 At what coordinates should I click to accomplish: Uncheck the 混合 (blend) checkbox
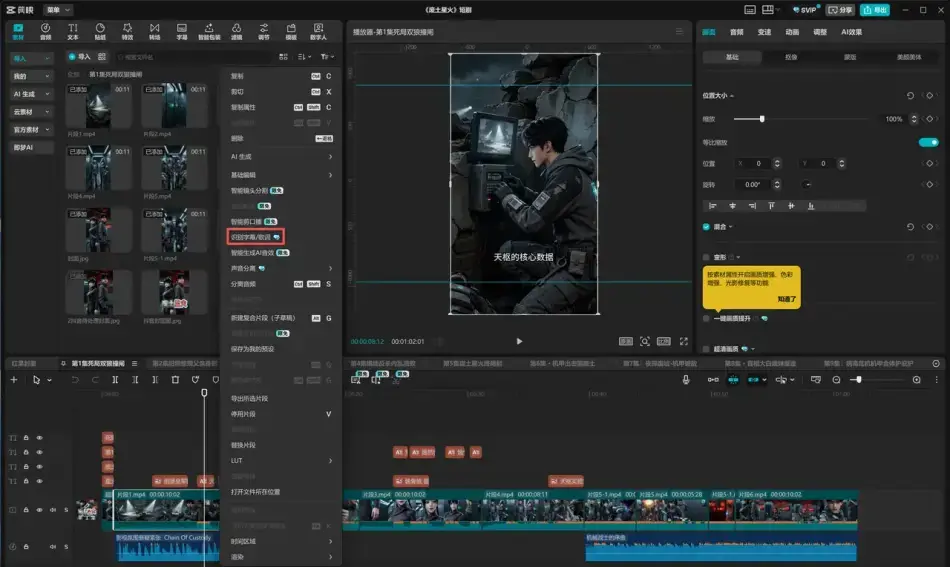point(706,227)
